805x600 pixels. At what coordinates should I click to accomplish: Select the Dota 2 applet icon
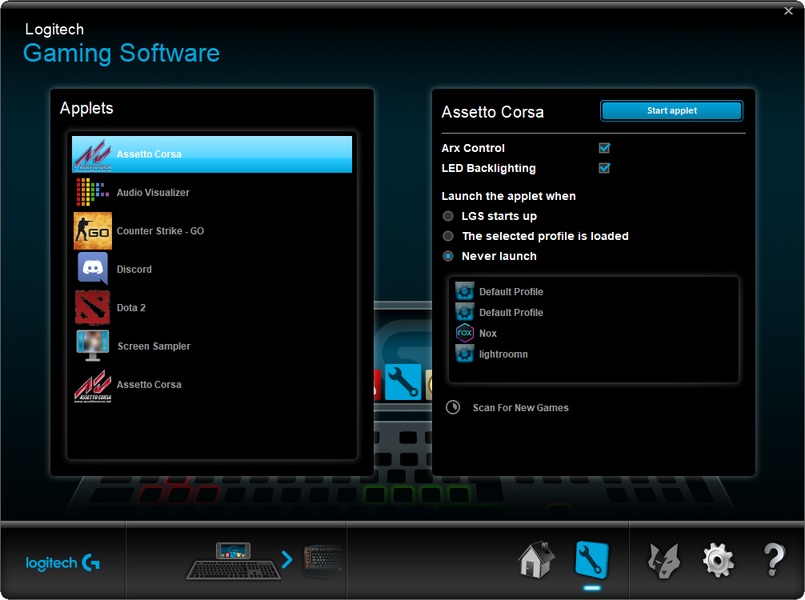point(93,308)
